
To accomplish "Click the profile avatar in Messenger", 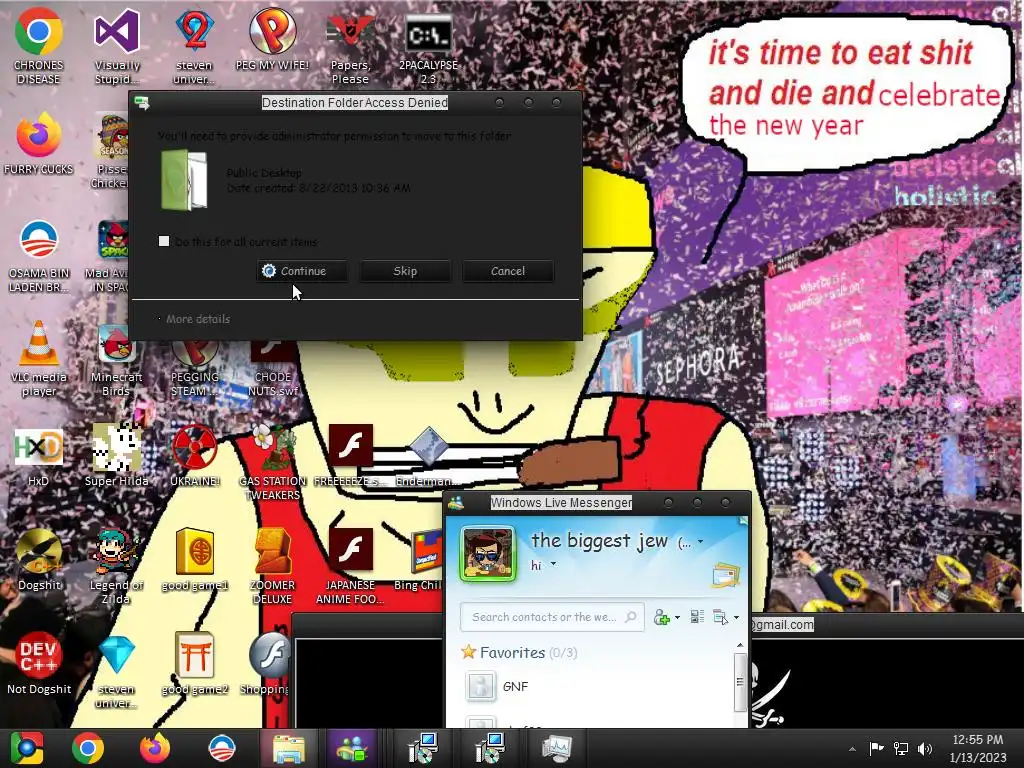I will [x=487, y=554].
